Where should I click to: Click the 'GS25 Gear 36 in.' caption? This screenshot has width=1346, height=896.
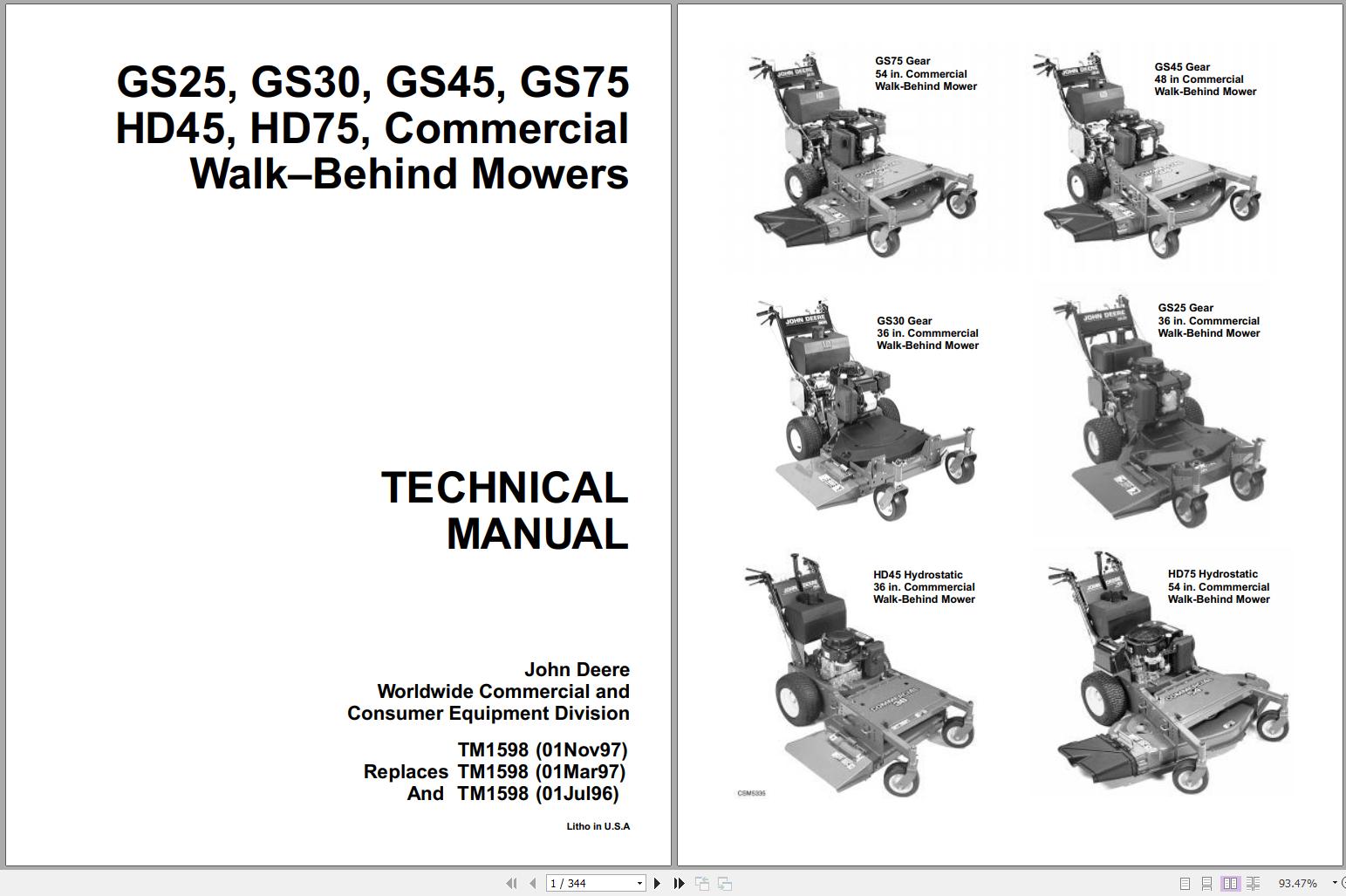(x=1209, y=320)
